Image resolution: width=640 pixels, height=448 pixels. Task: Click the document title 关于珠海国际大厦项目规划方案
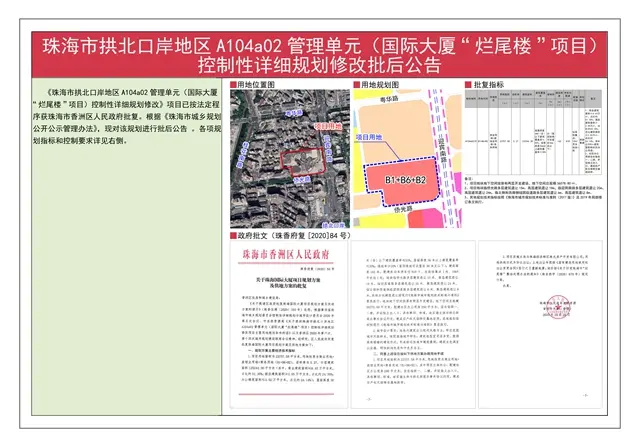pos(288,280)
